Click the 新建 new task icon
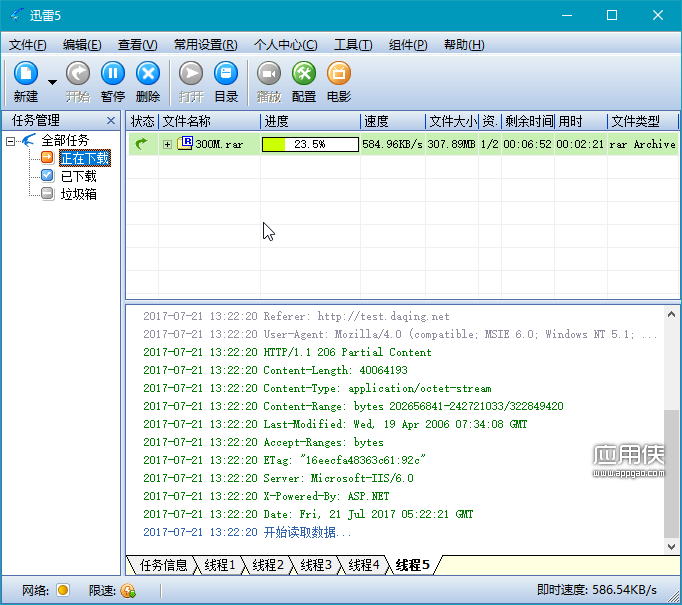The image size is (682, 605). pos(26,73)
